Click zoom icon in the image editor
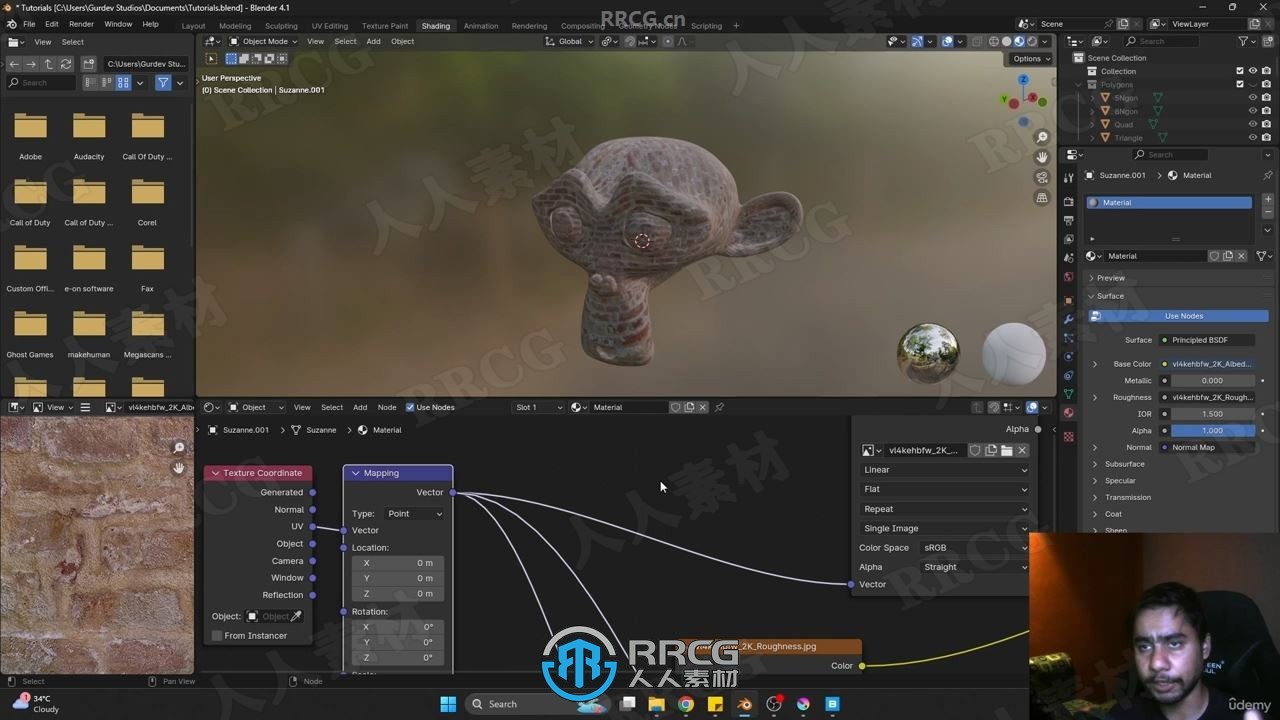This screenshot has height=720, width=1280. click(179, 448)
